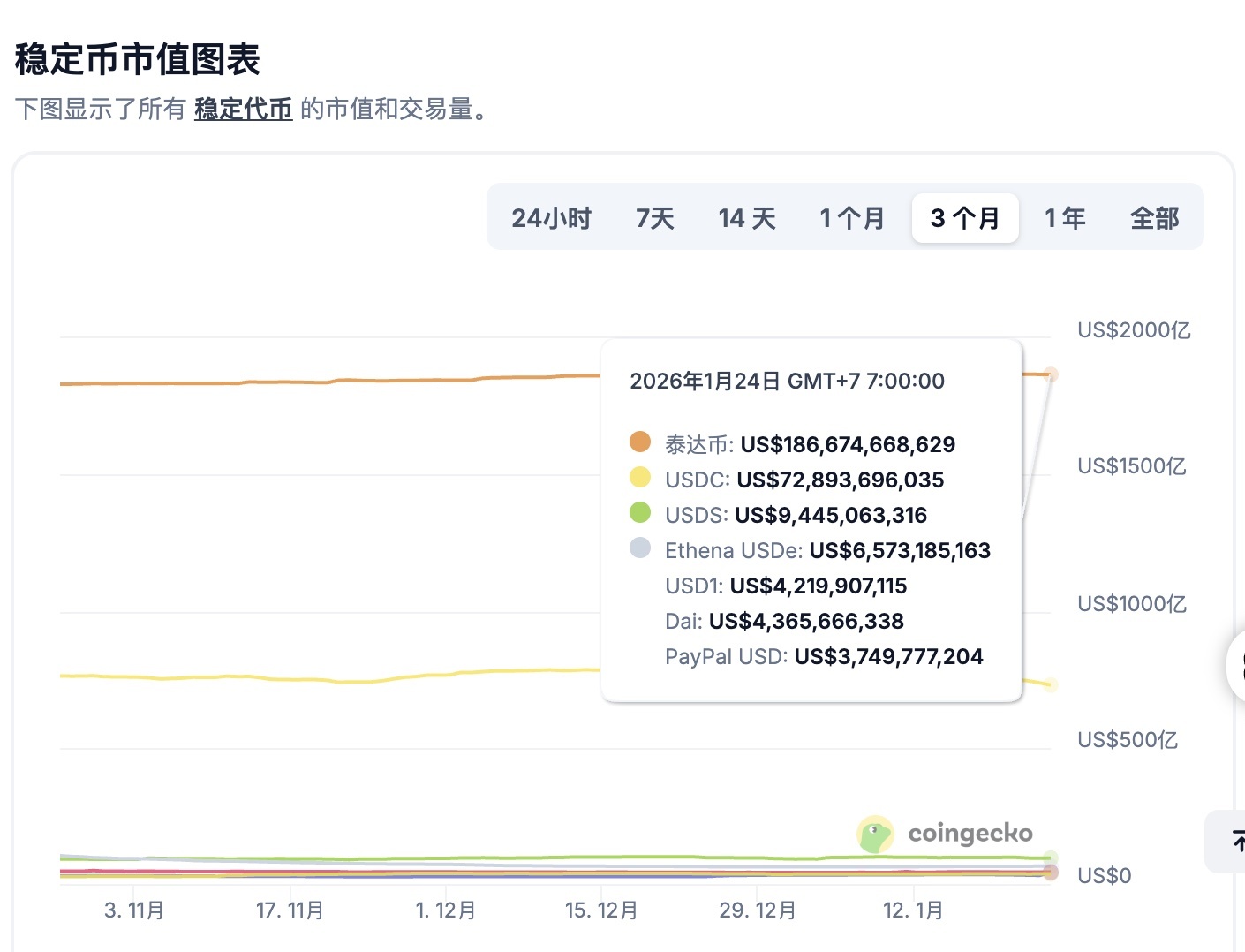The image size is (1245, 952).
Task: Click the yellow USDC legend dot
Action: (x=640, y=478)
